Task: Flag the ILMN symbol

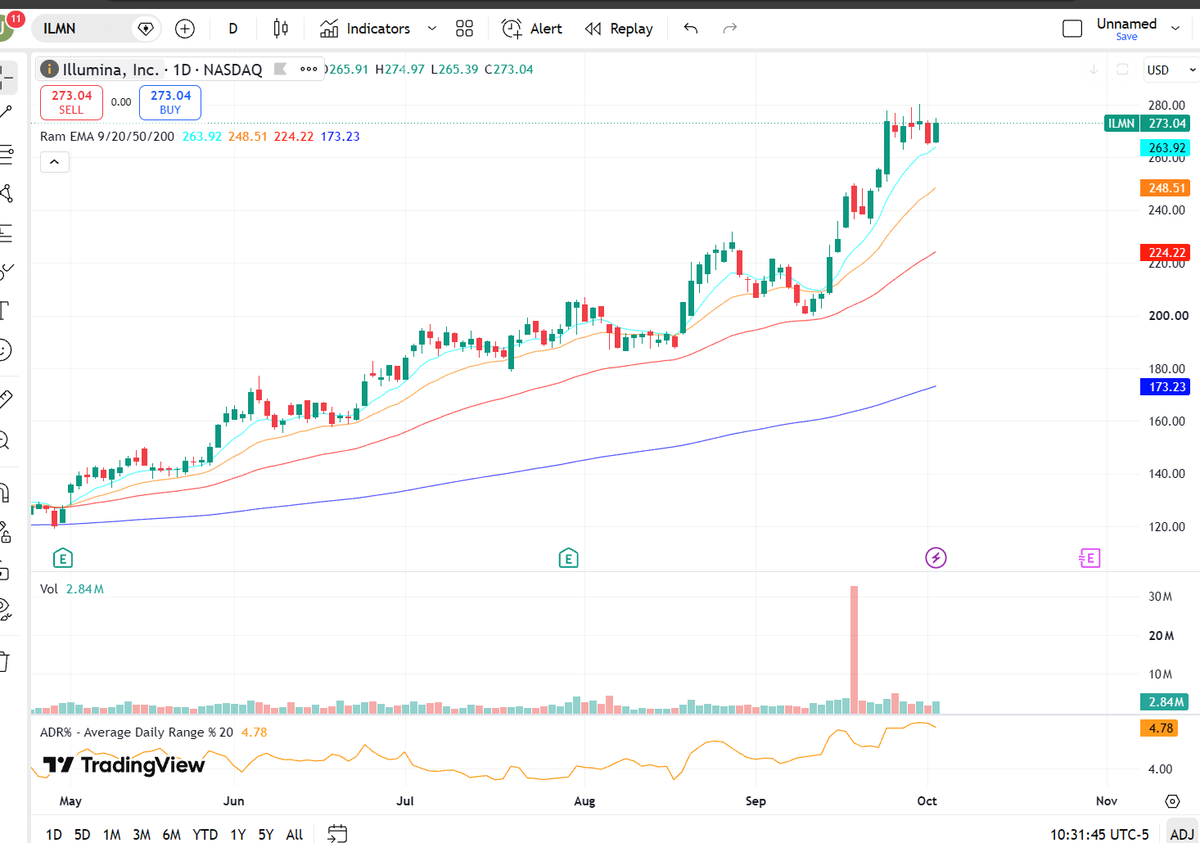Action: 281,70
